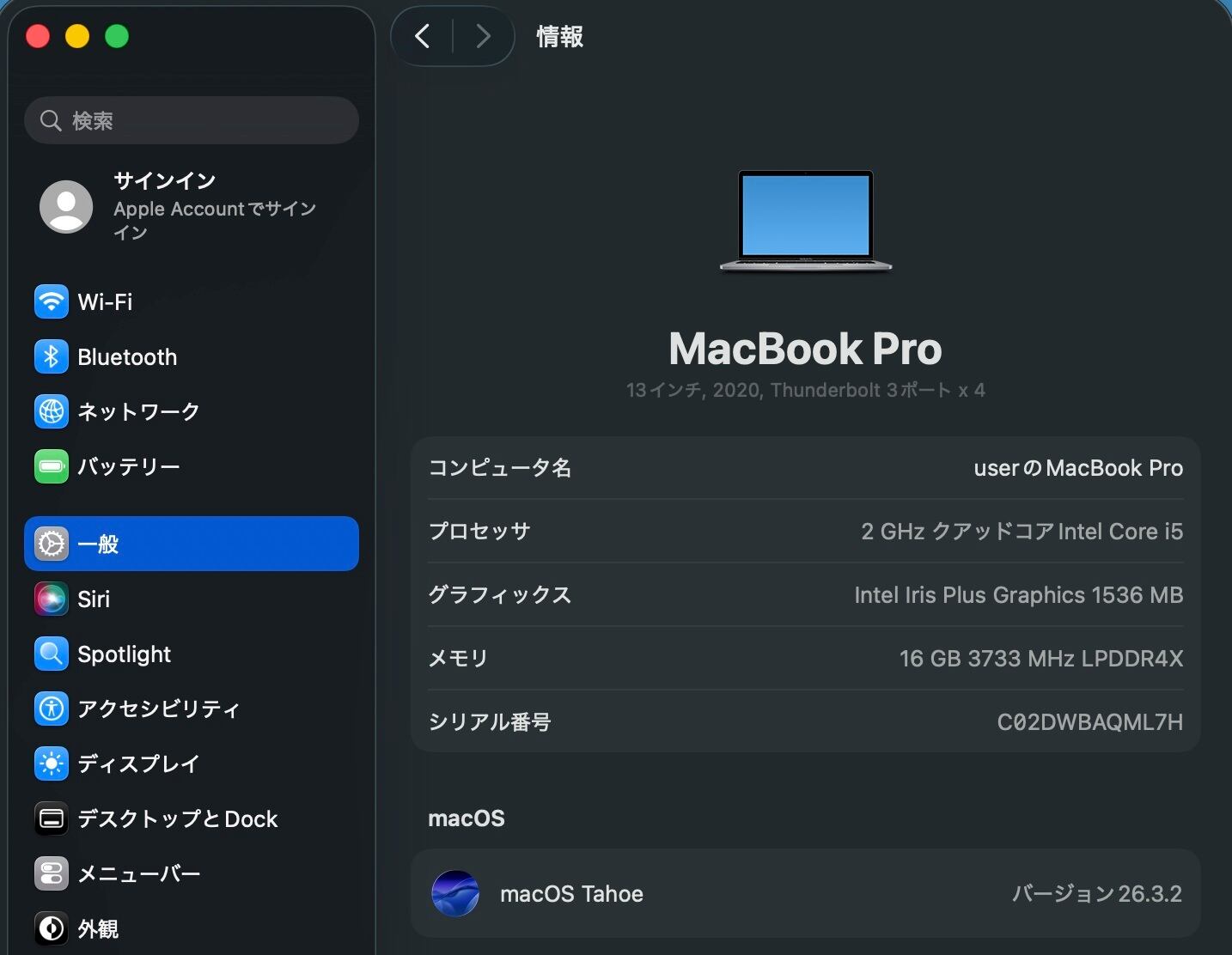Screen dimensions: 1232x955
Task: Click the green full-screen window button
Action: pos(117,36)
